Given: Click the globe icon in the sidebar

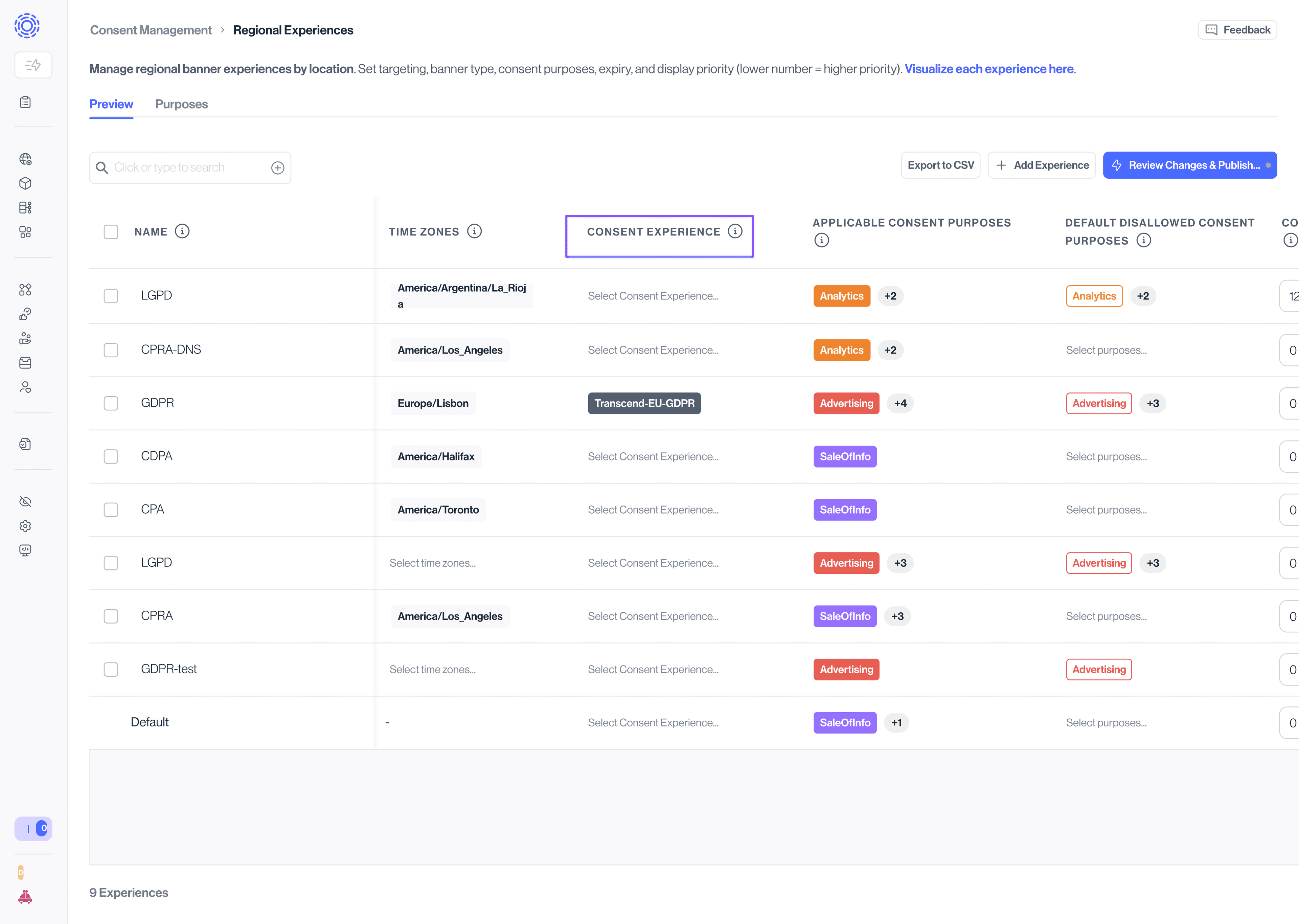Looking at the screenshot, I should click(x=26, y=159).
